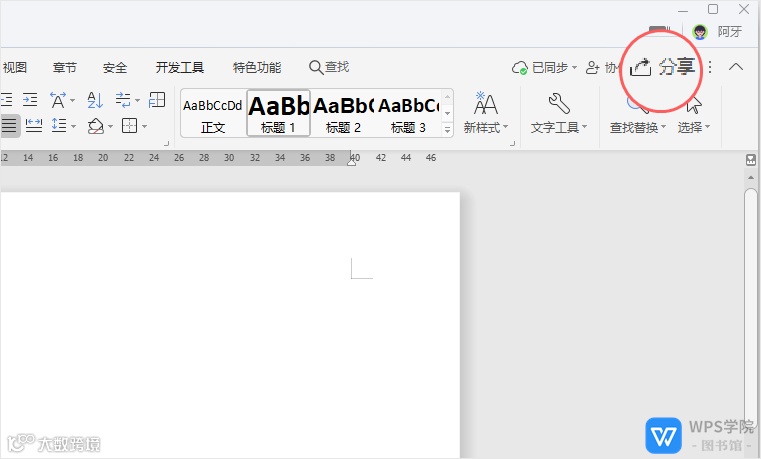Click the cloud sync status icon

click(520, 68)
